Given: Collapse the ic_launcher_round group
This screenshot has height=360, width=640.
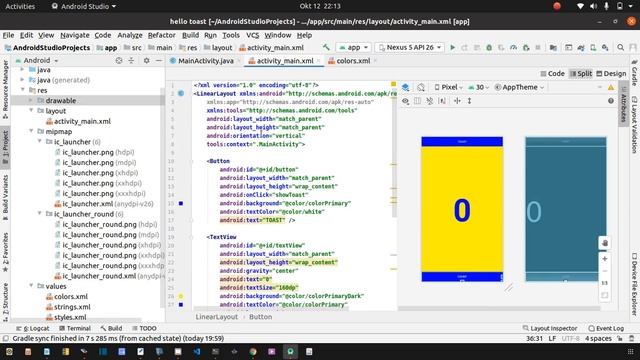Looking at the screenshot, I should (40, 214).
